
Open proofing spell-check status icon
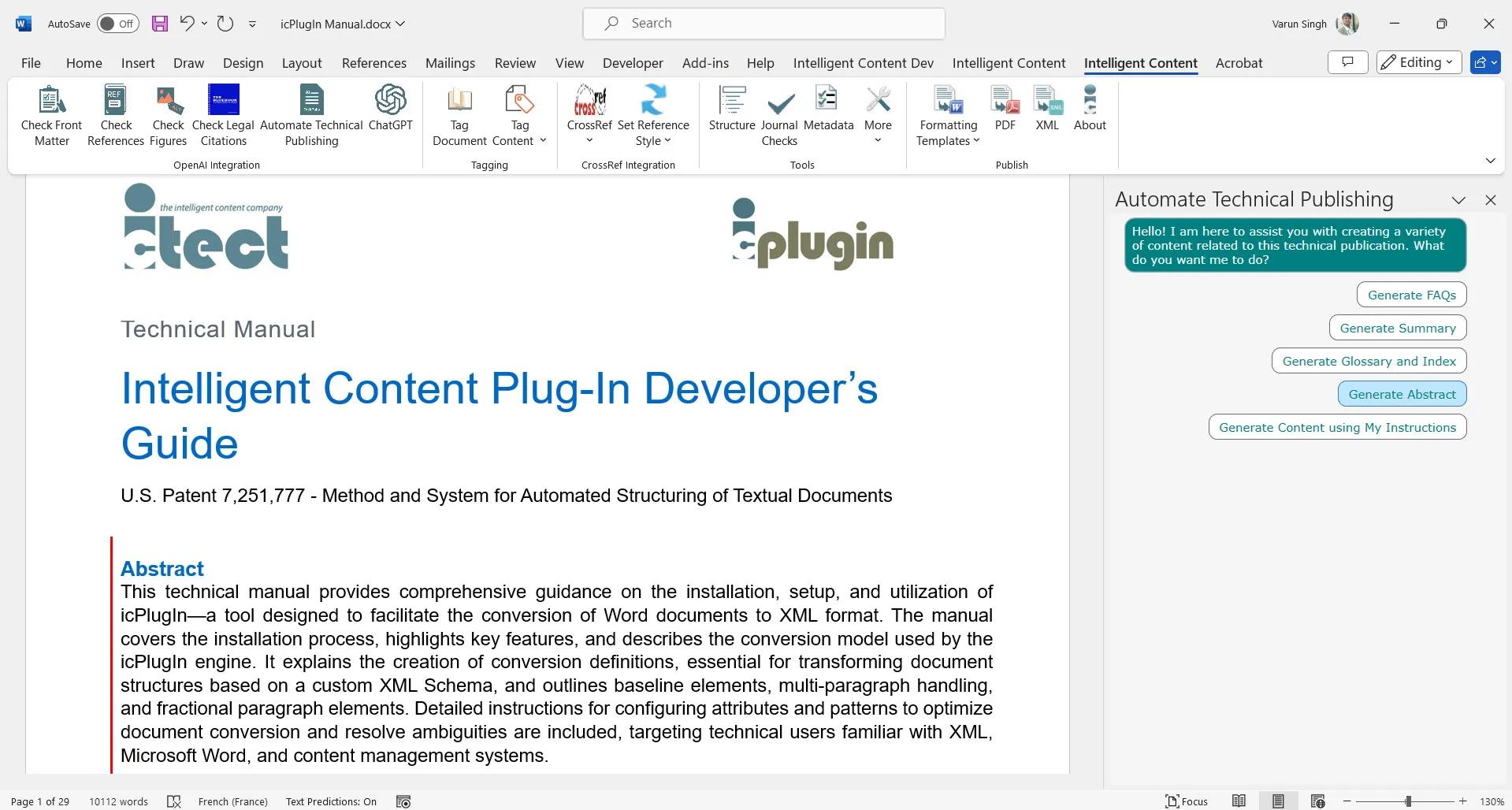pyautogui.click(x=174, y=801)
